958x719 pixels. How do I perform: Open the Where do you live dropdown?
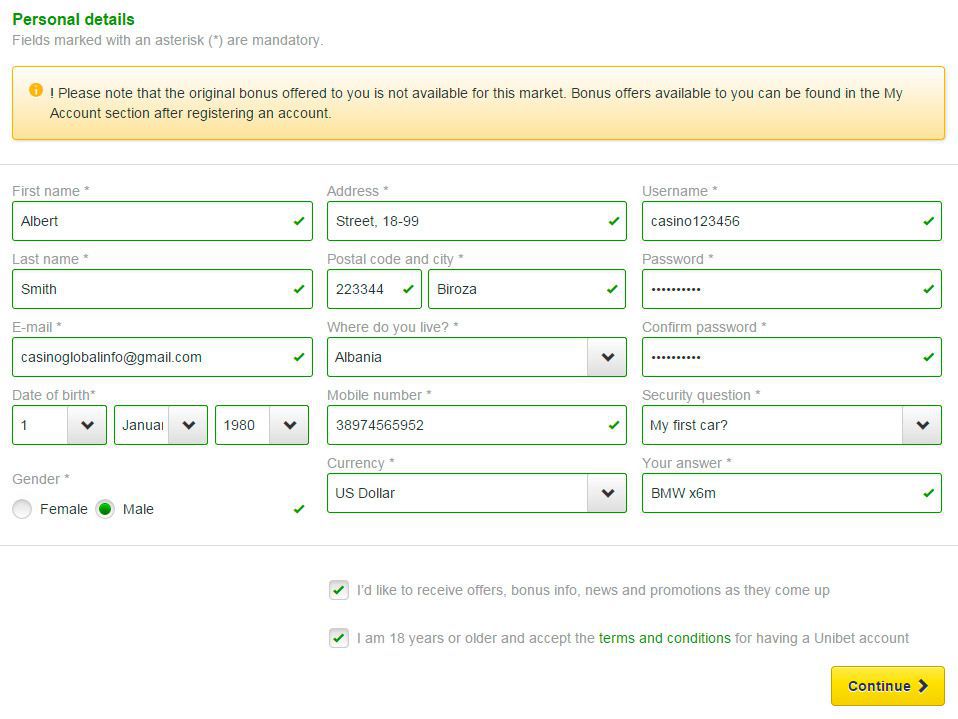point(606,357)
